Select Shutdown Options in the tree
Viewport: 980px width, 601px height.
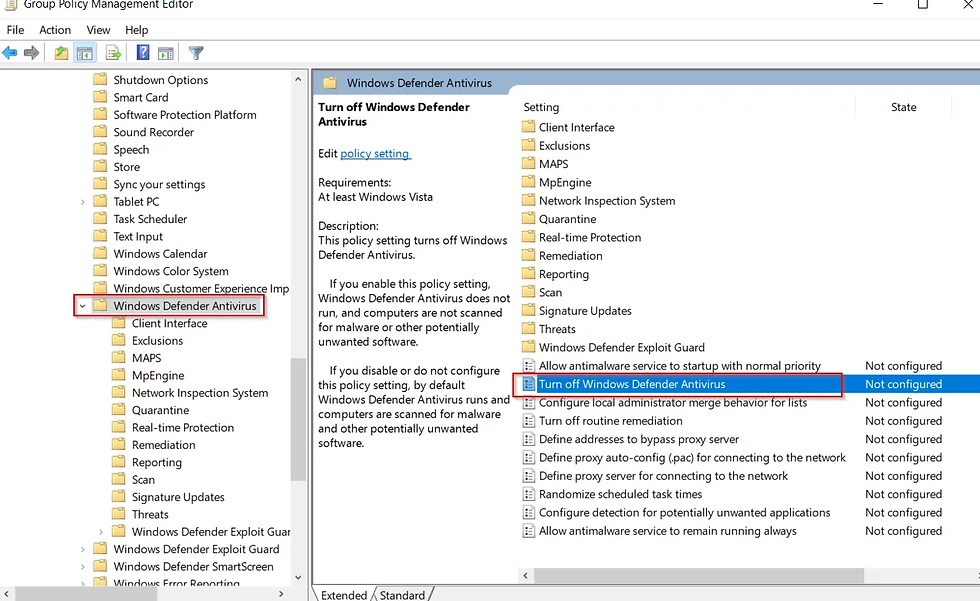point(161,80)
